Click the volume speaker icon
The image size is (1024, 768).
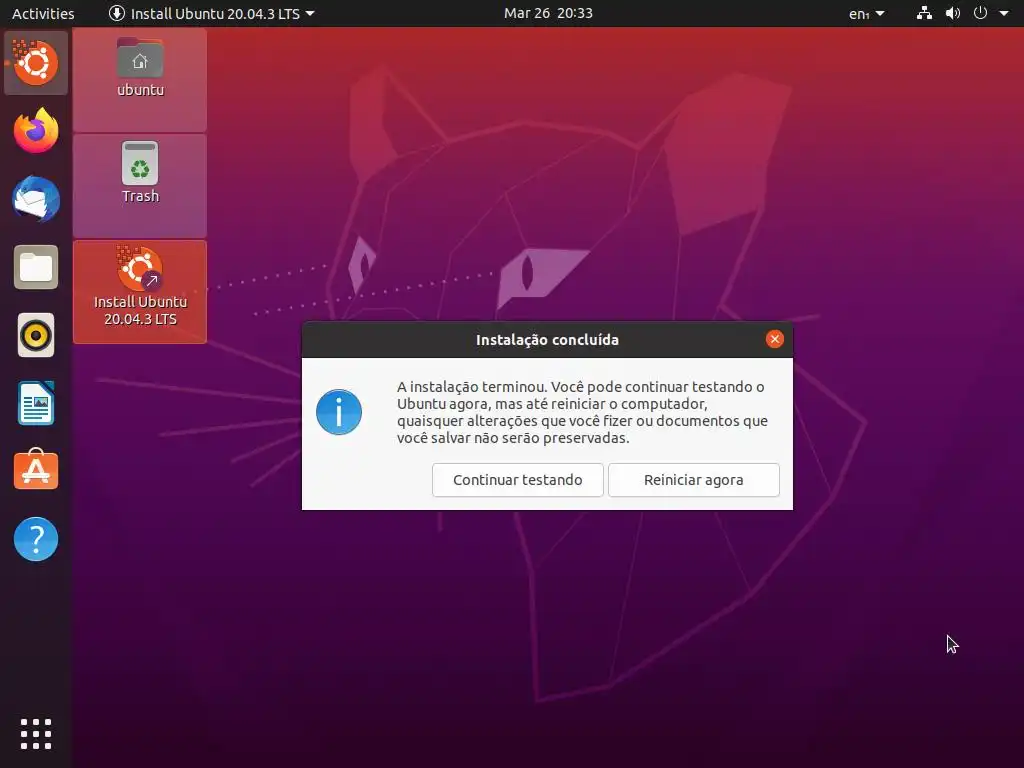pos(953,13)
